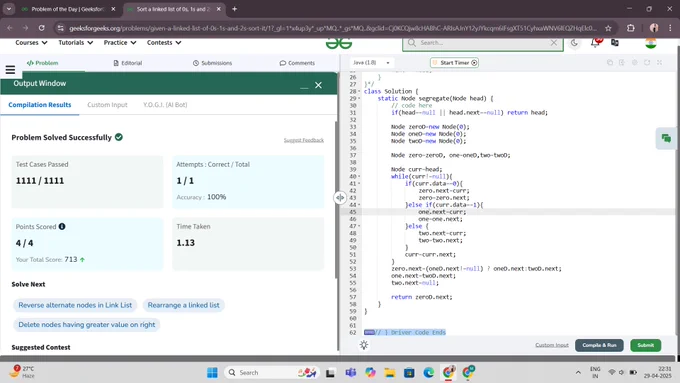Collapse code fold at line 40
This screenshot has width=680, height=383.
pyautogui.click(x=359, y=177)
